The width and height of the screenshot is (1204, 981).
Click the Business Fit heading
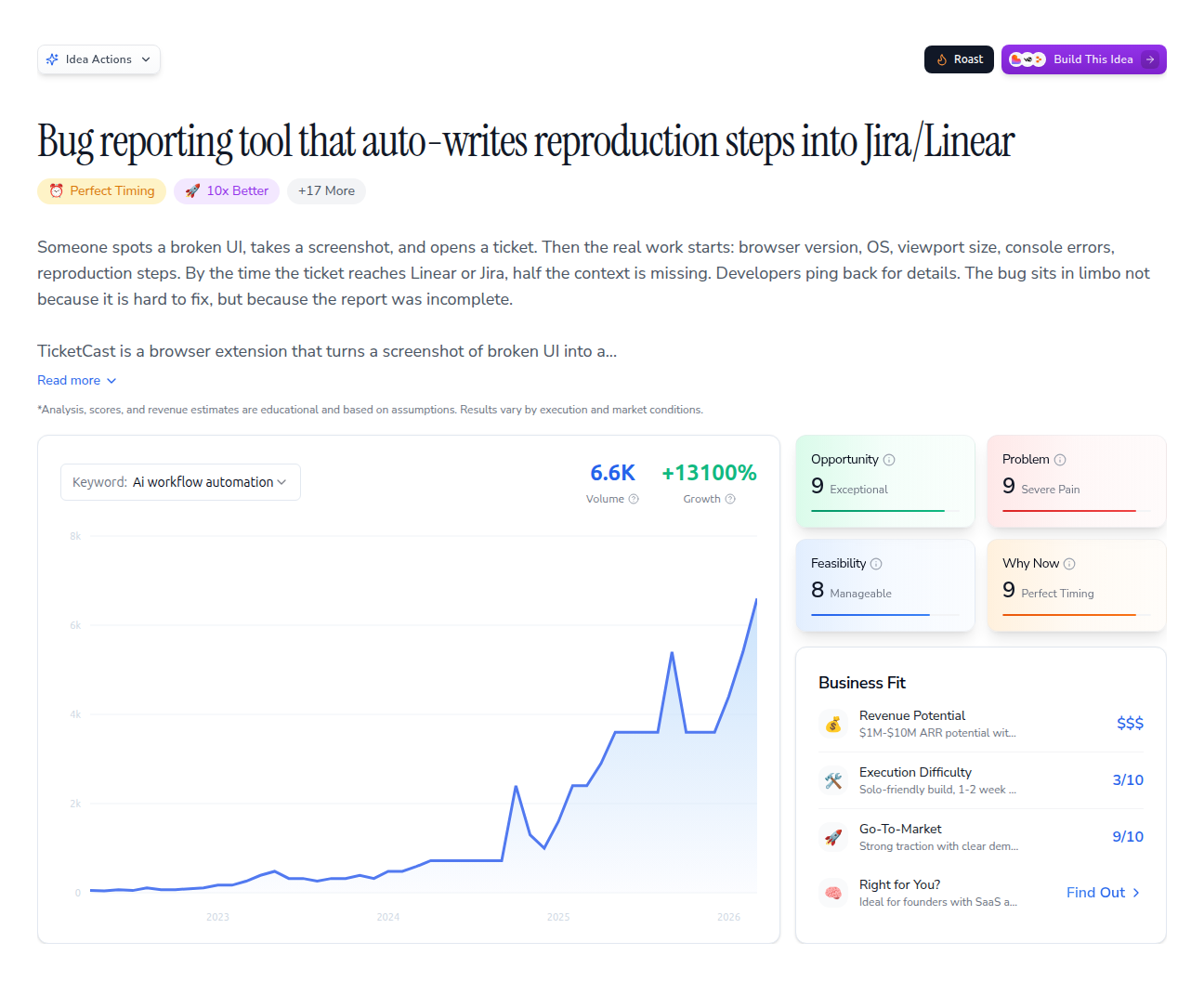(x=862, y=683)
